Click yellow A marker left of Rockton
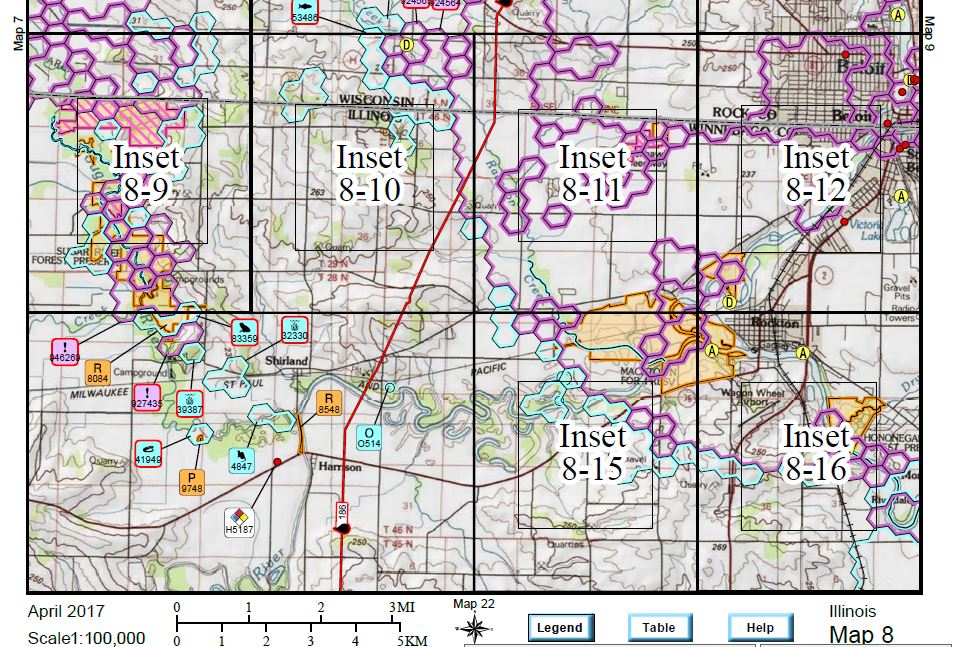This screenshot has width=954, height=647. (712, 351)
